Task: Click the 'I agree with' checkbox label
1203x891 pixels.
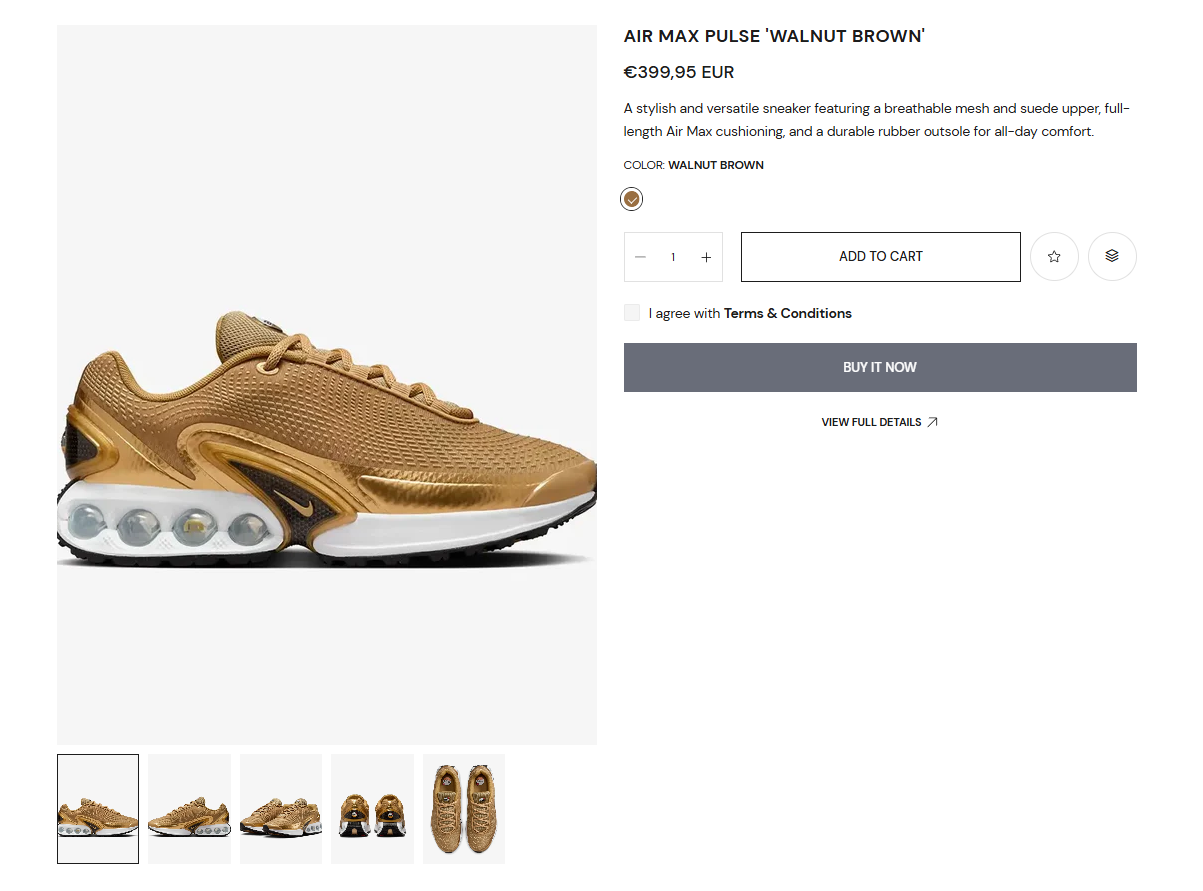Action: [684, 313]
